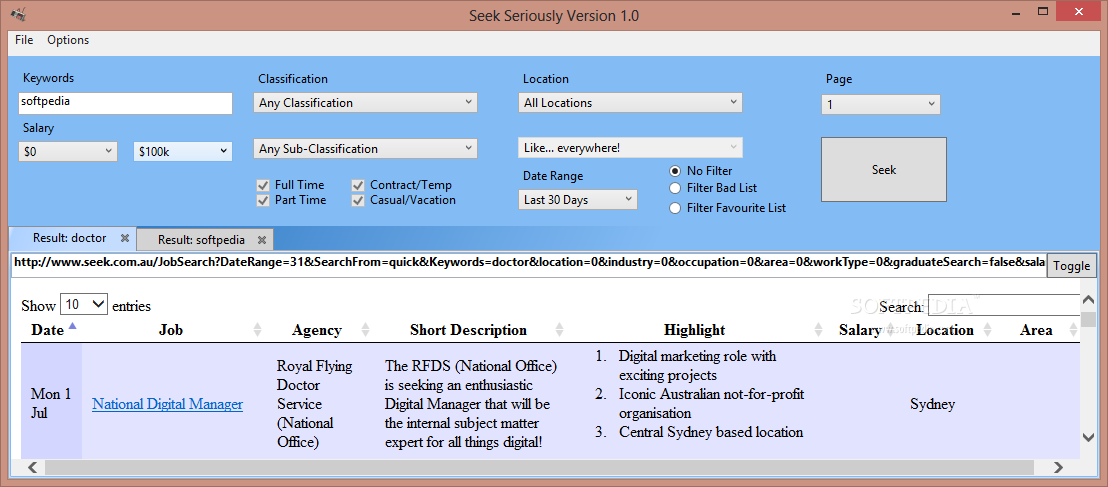Click the horizontal scrollbar right arrow

(1058, 467)
